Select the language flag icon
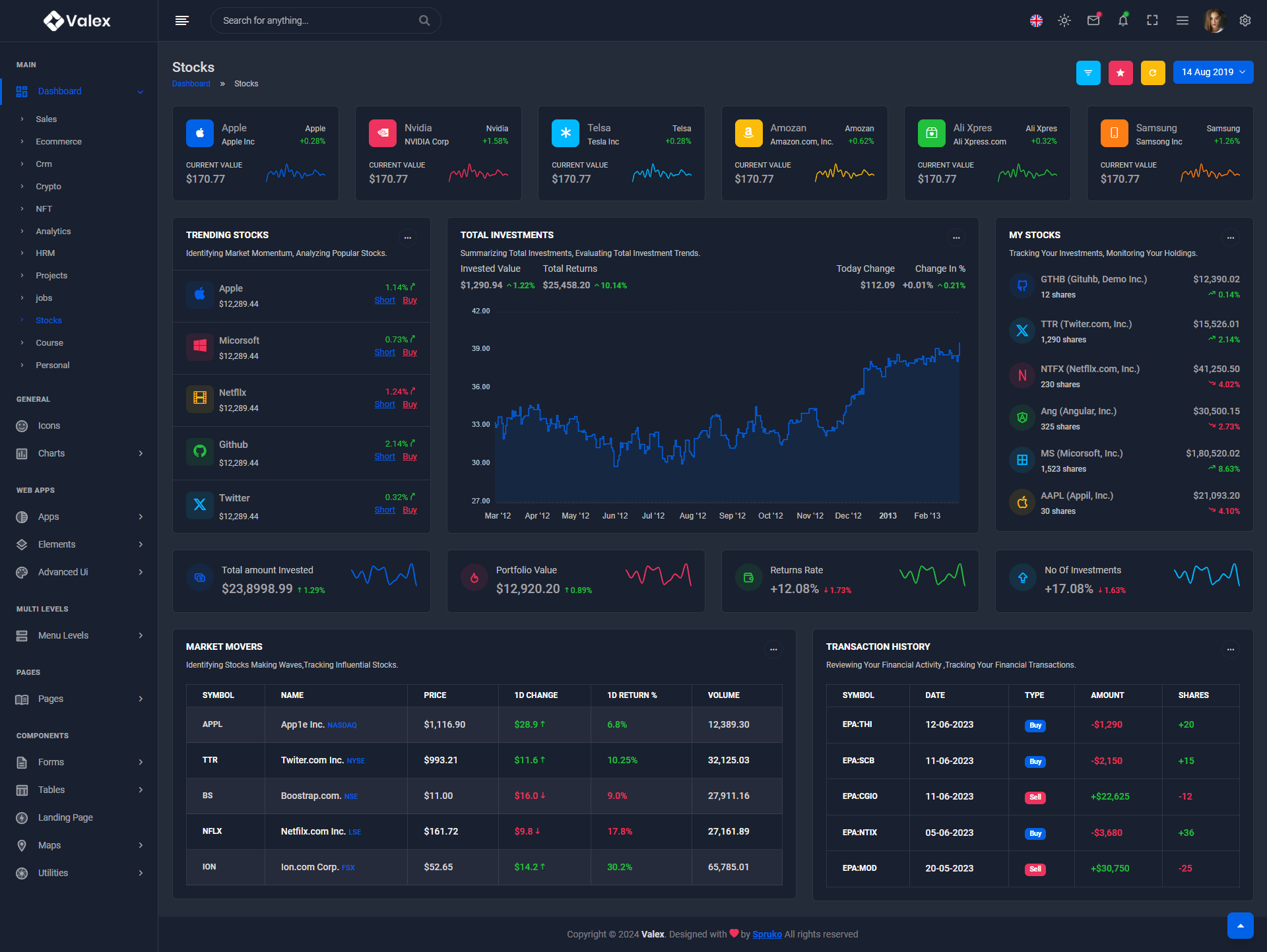 point(1036,20)
